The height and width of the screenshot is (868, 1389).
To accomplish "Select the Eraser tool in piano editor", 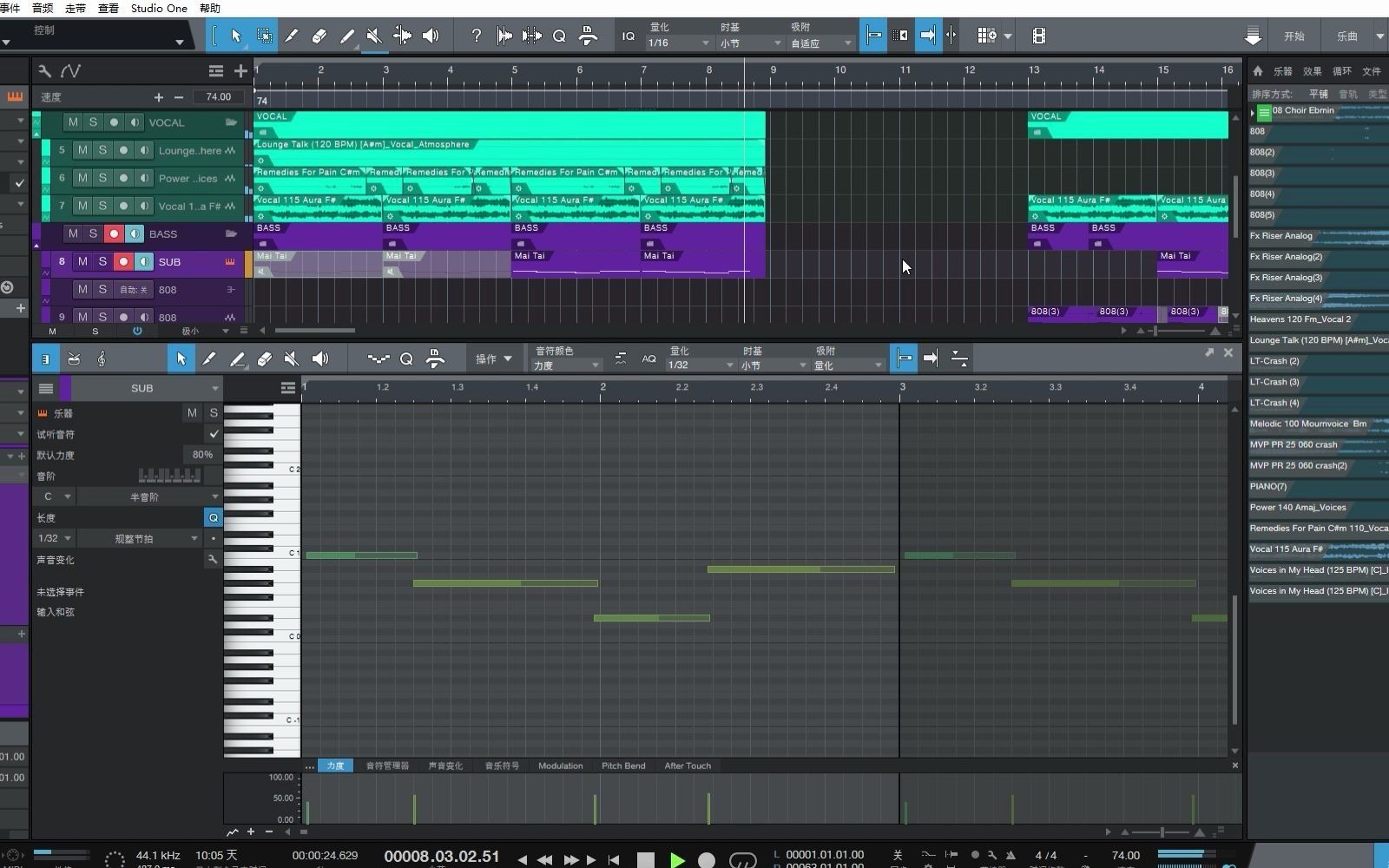I will click(x=265, y=358).
